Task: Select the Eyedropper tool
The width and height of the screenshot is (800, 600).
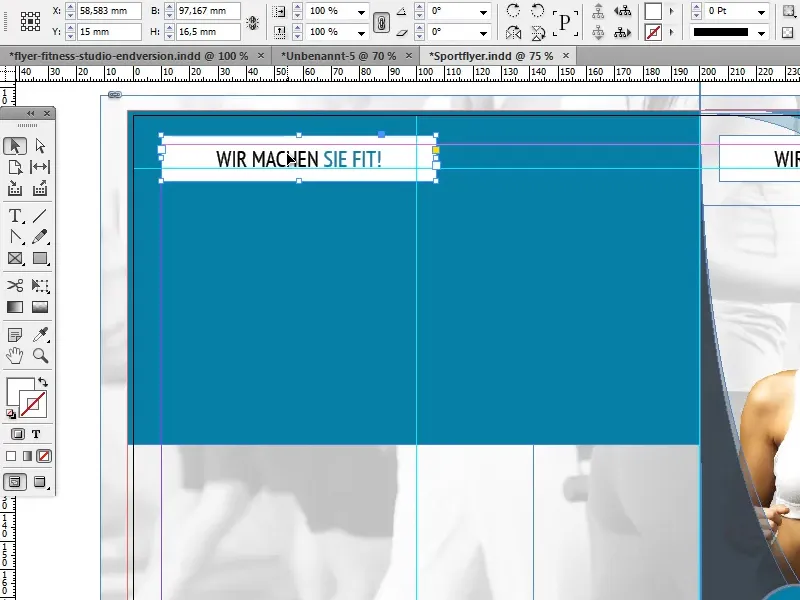Action: [40, 335]
